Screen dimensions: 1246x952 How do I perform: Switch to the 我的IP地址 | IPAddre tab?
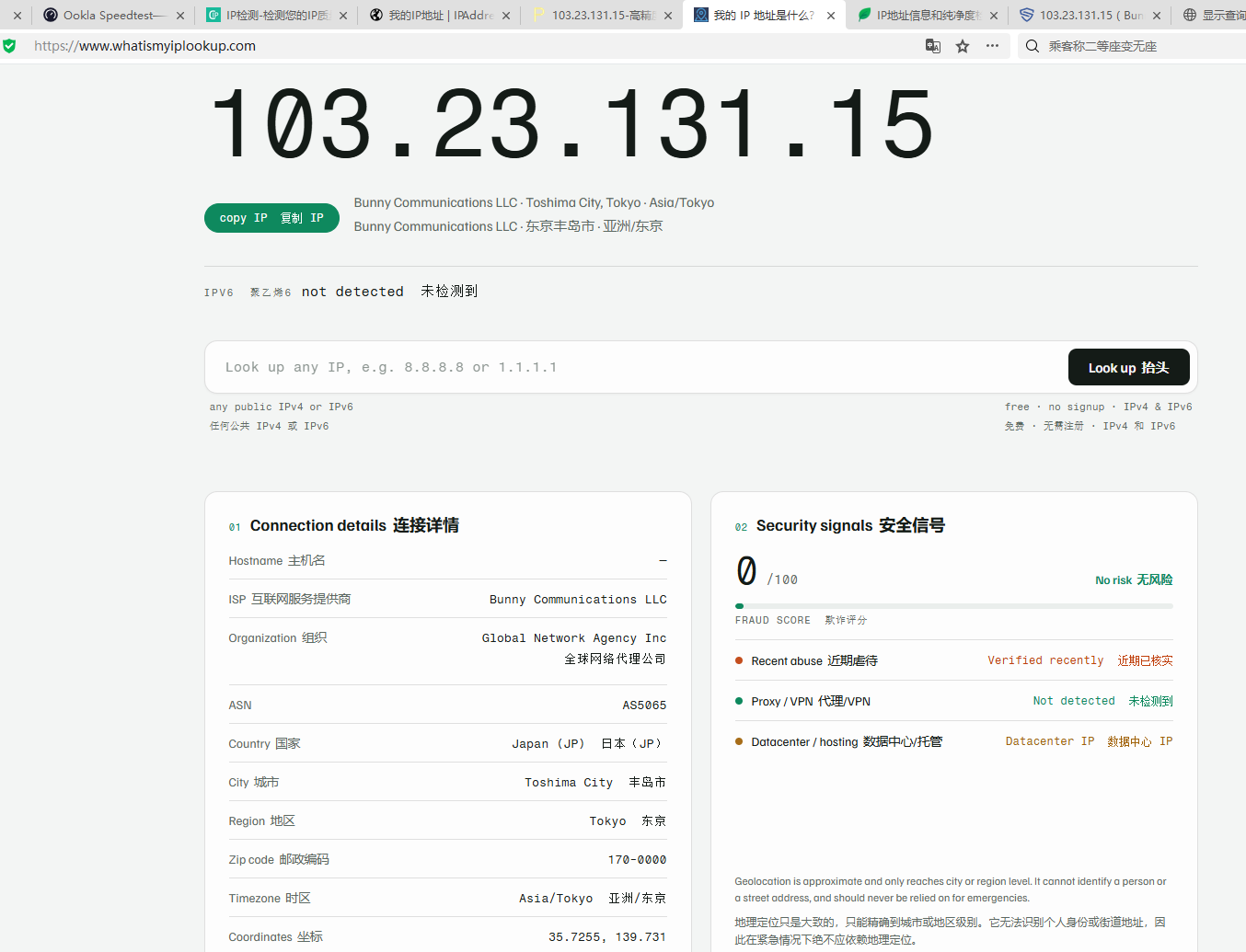click(440, 15)
